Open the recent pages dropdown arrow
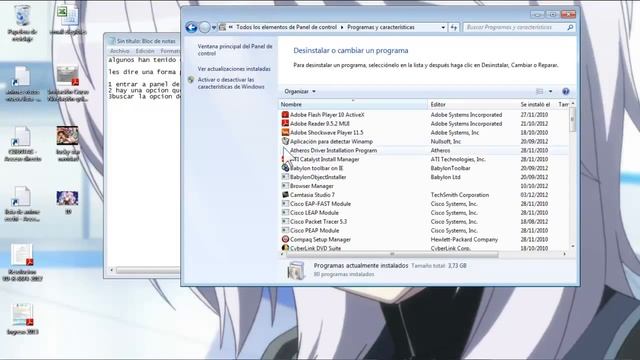Viewport: 640px width, 360px height. (214, 28)
